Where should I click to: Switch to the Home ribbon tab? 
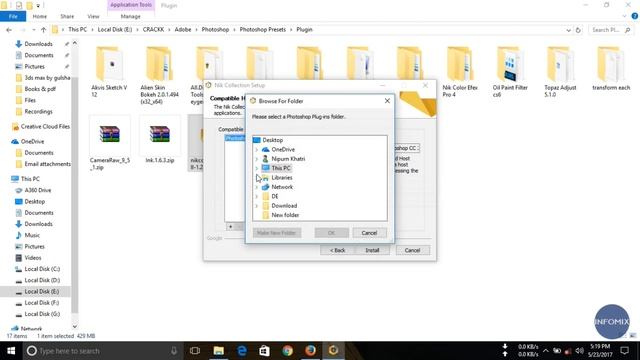pyautogui.click(x=40, y=16)
